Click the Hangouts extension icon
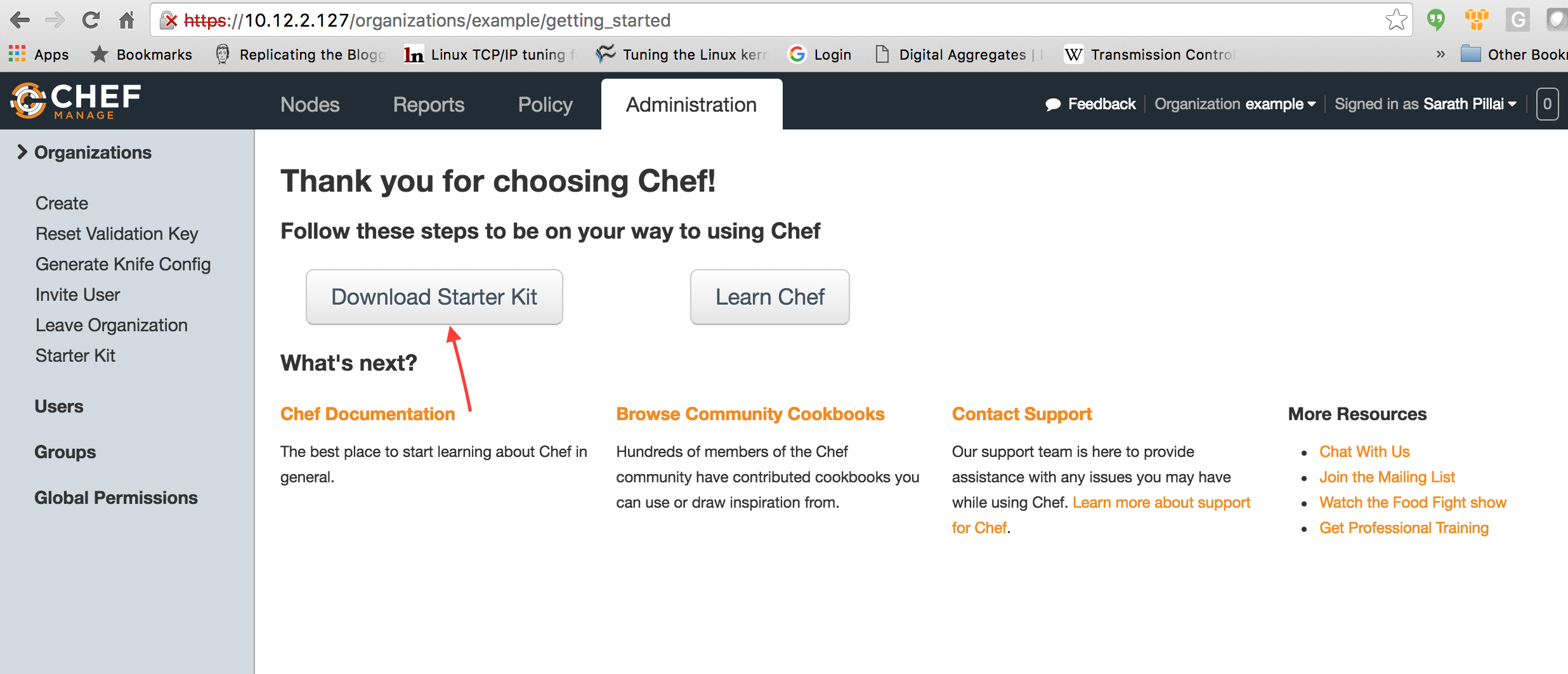This screenshot has height=674, width=1568. [x=1436, y=20]
